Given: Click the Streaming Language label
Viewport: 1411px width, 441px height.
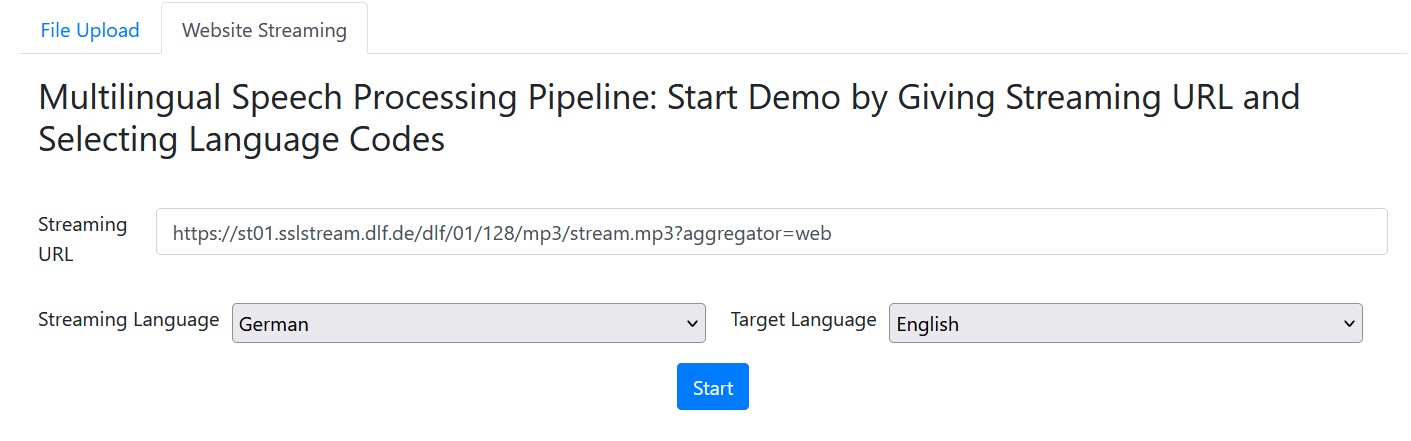Looking at the screenshot, I should (x=129, y=320).
